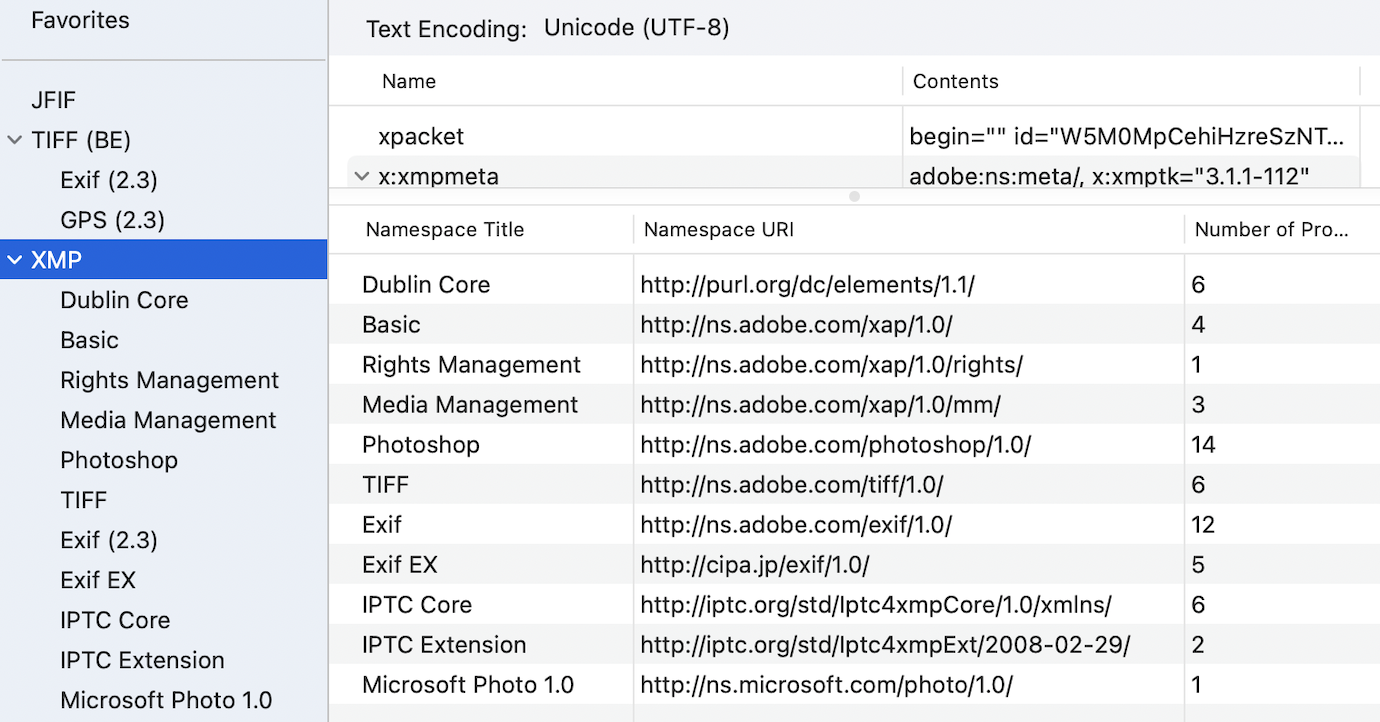
Task: Click property count 3 for Media Management
Action: click(x=1198, y=404)
